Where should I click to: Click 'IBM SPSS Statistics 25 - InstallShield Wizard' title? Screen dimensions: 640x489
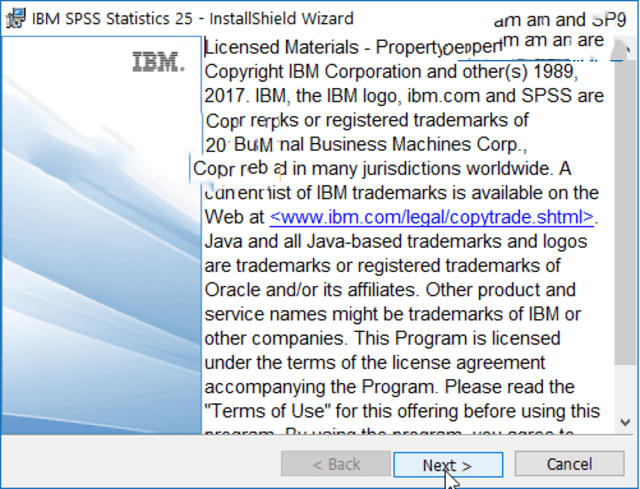pyautogui.click(x=192, y=19)
